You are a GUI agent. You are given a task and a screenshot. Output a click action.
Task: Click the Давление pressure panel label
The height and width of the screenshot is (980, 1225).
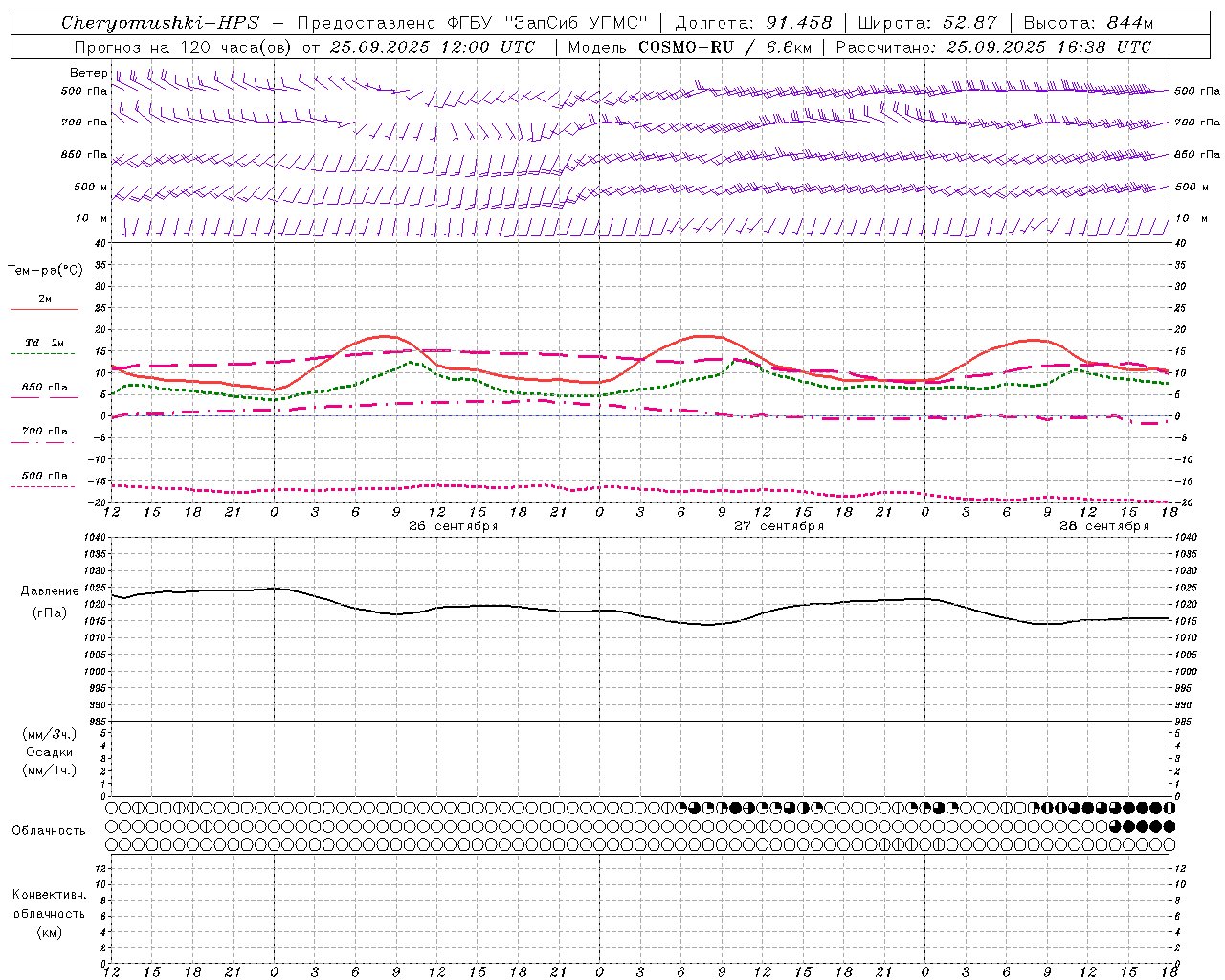point(50,591)
